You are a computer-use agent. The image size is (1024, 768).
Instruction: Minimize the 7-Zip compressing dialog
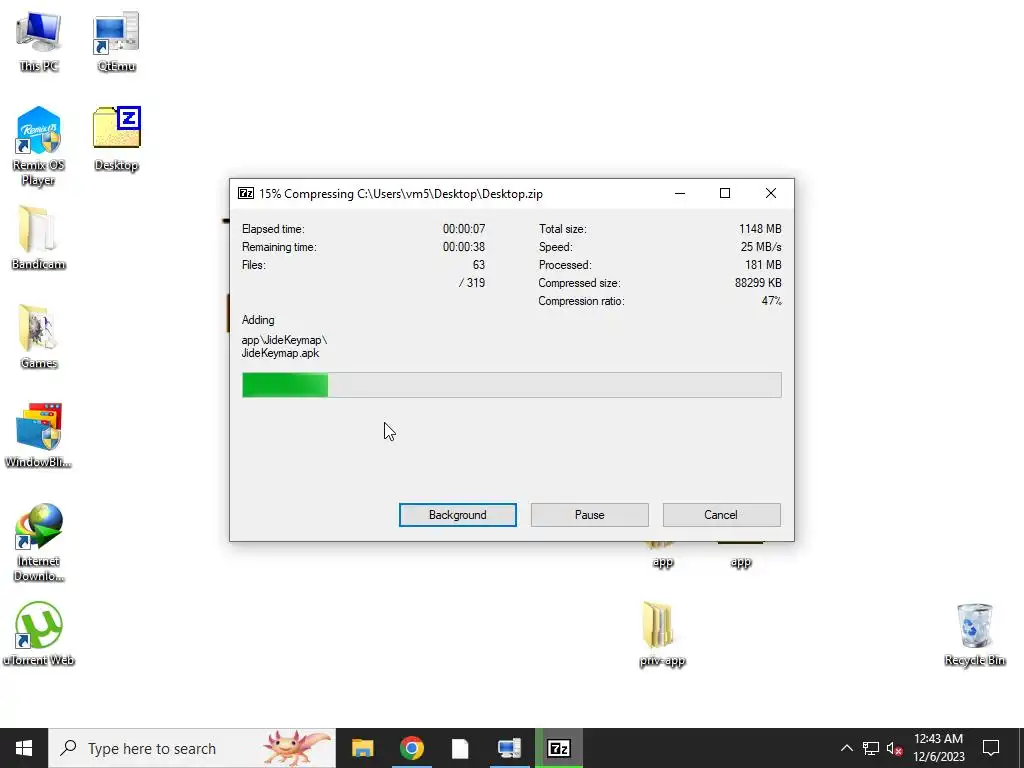pos(680,193)
